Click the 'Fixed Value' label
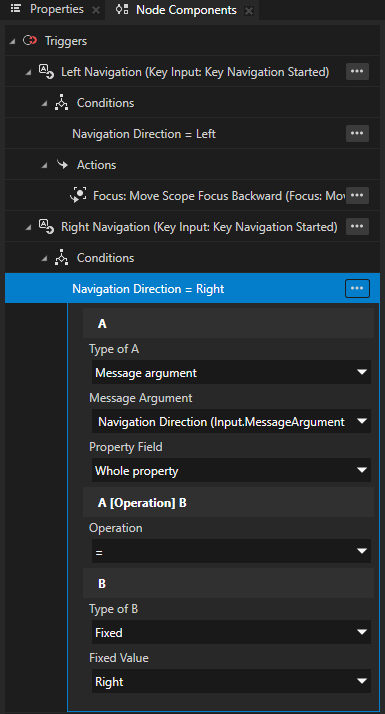Viewport: 385px width, 714px height. coord(119,658)
